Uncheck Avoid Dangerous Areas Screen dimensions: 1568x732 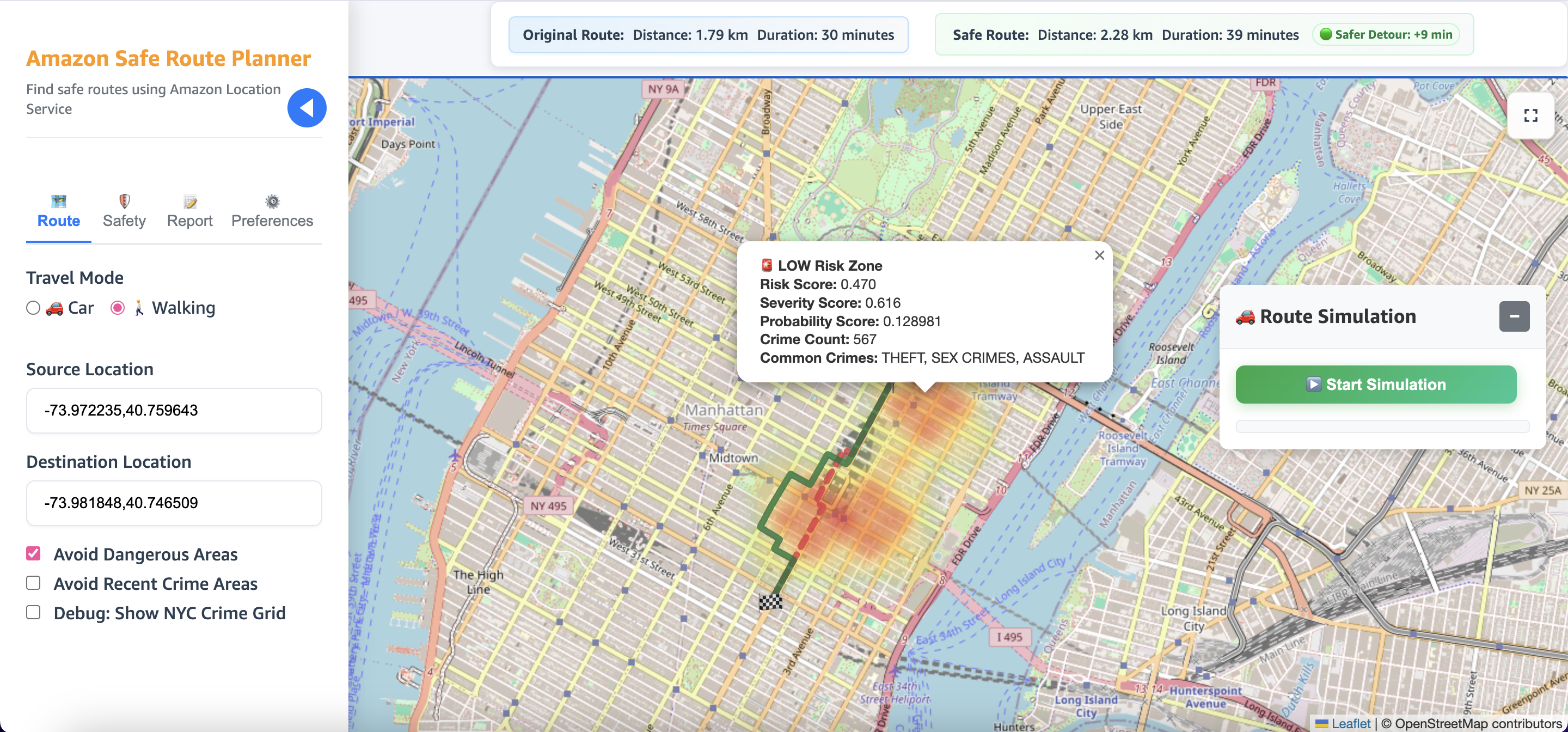33,553
